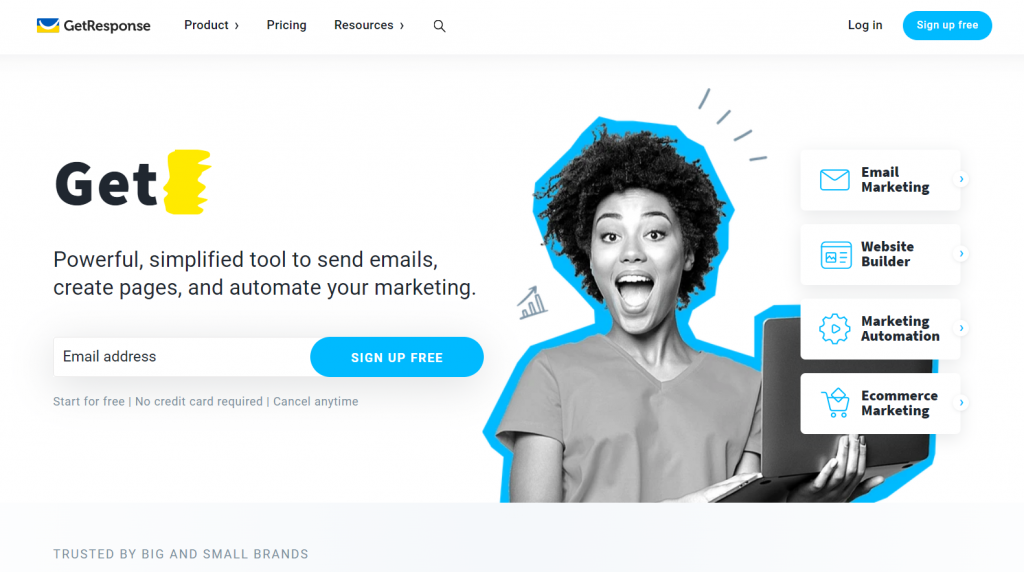This screenshot has height=572, width=1024.
Task: Focus the Email address input field
Action: tap(182, 357)
